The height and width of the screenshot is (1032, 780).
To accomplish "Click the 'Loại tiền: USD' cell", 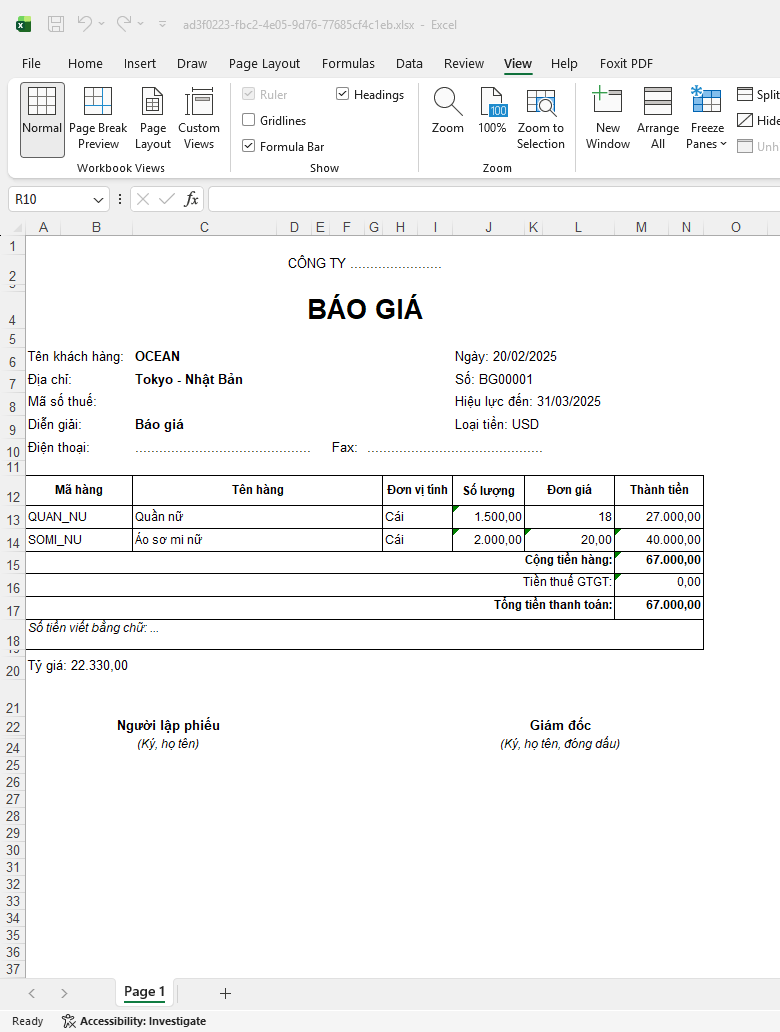I will [497, 425].
